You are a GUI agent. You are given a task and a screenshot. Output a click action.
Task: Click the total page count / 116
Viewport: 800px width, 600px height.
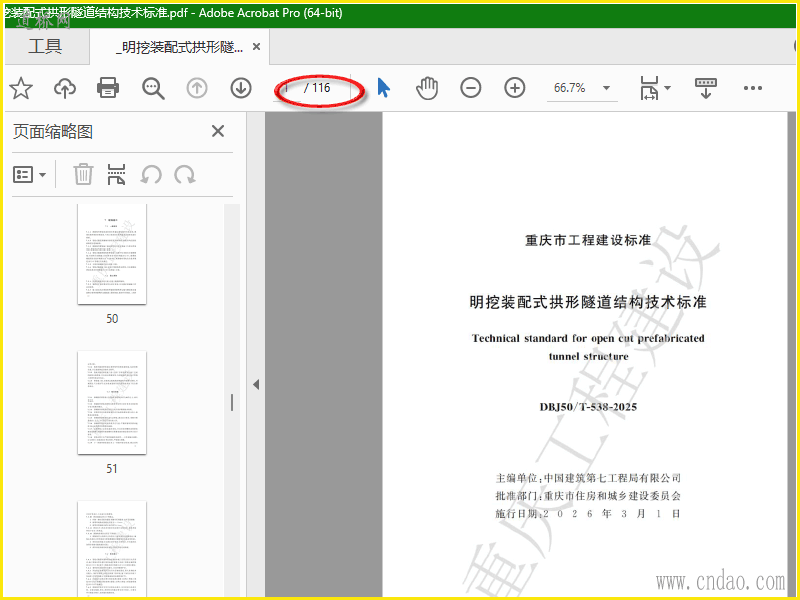[x=317, y=88]
